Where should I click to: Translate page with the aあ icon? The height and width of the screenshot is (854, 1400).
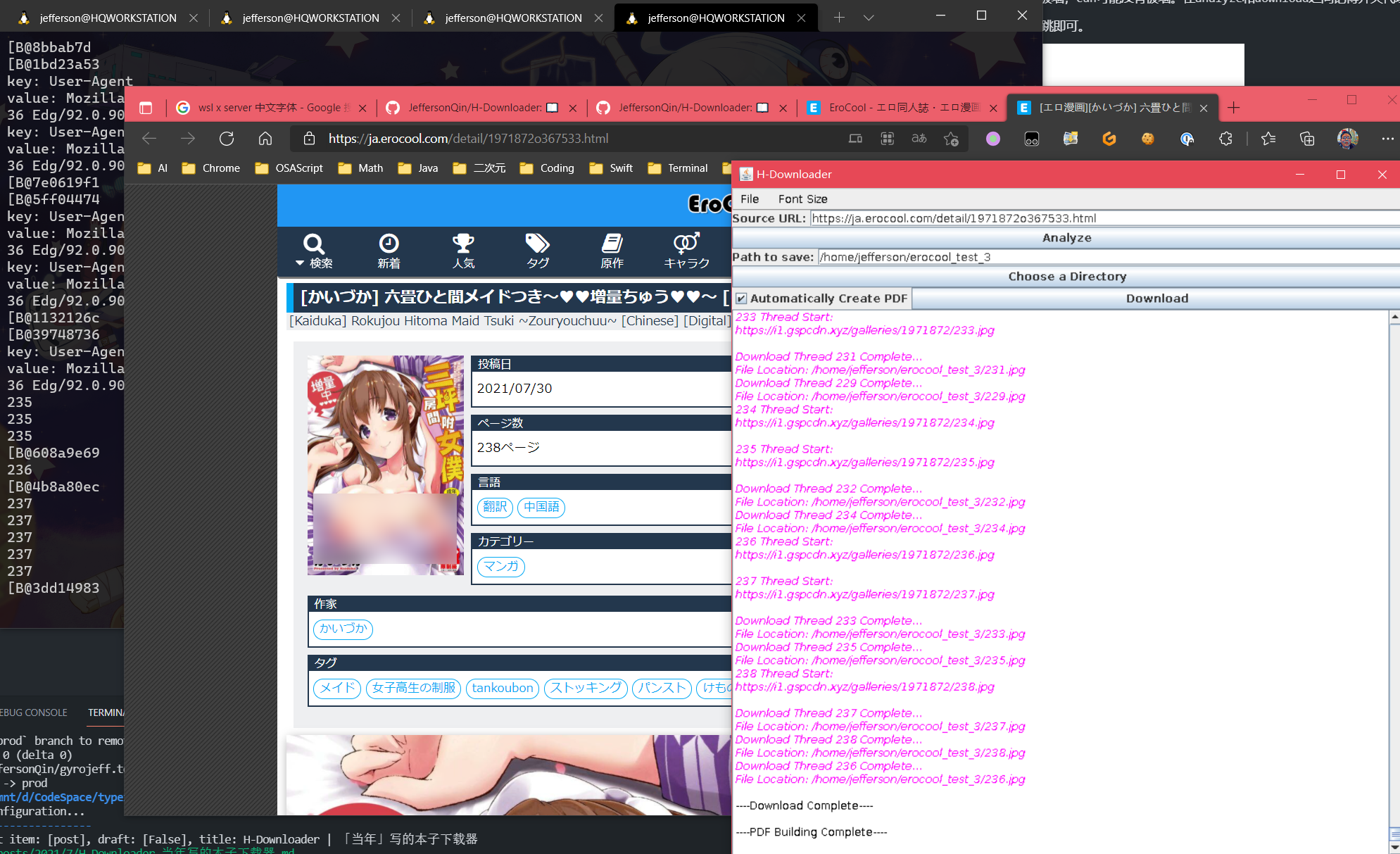(919, 139)
